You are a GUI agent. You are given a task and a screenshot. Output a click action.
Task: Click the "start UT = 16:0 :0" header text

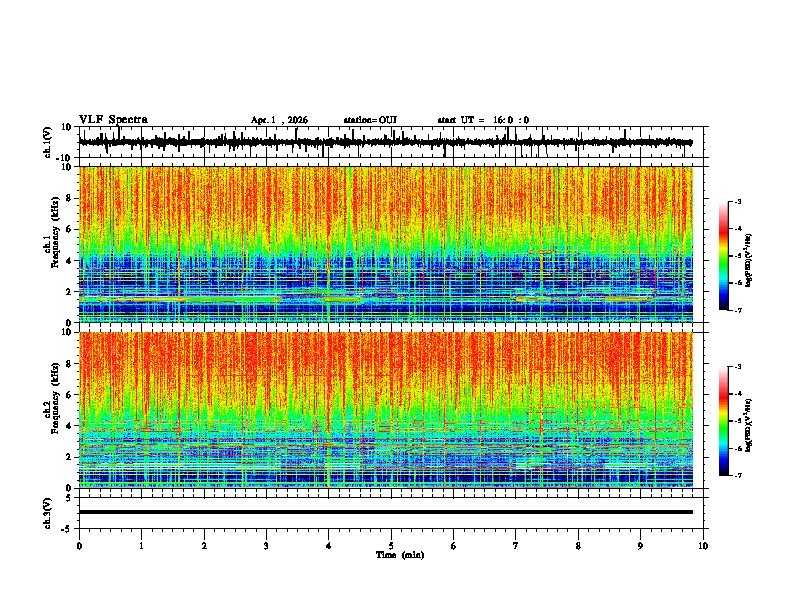pyautogui.click(x=483, y=120)
